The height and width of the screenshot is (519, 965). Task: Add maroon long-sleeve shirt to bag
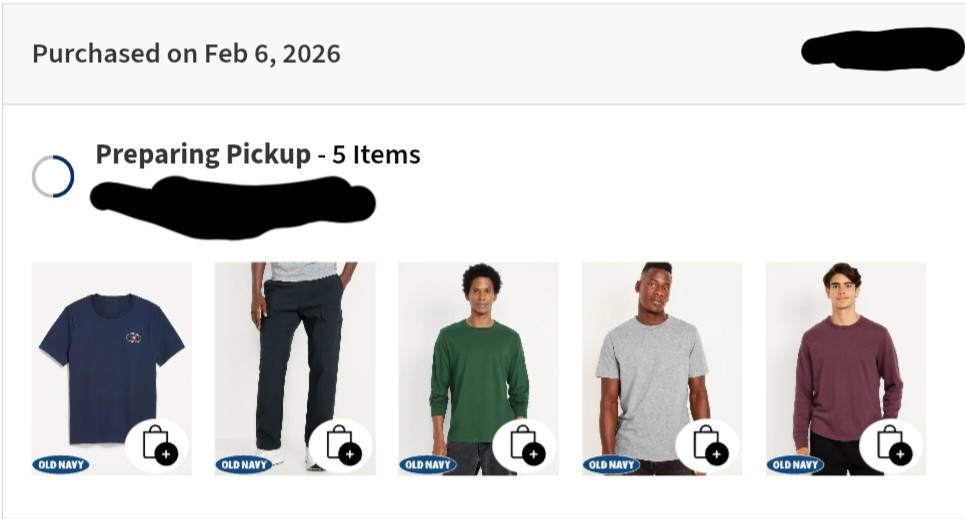(892, 445)
